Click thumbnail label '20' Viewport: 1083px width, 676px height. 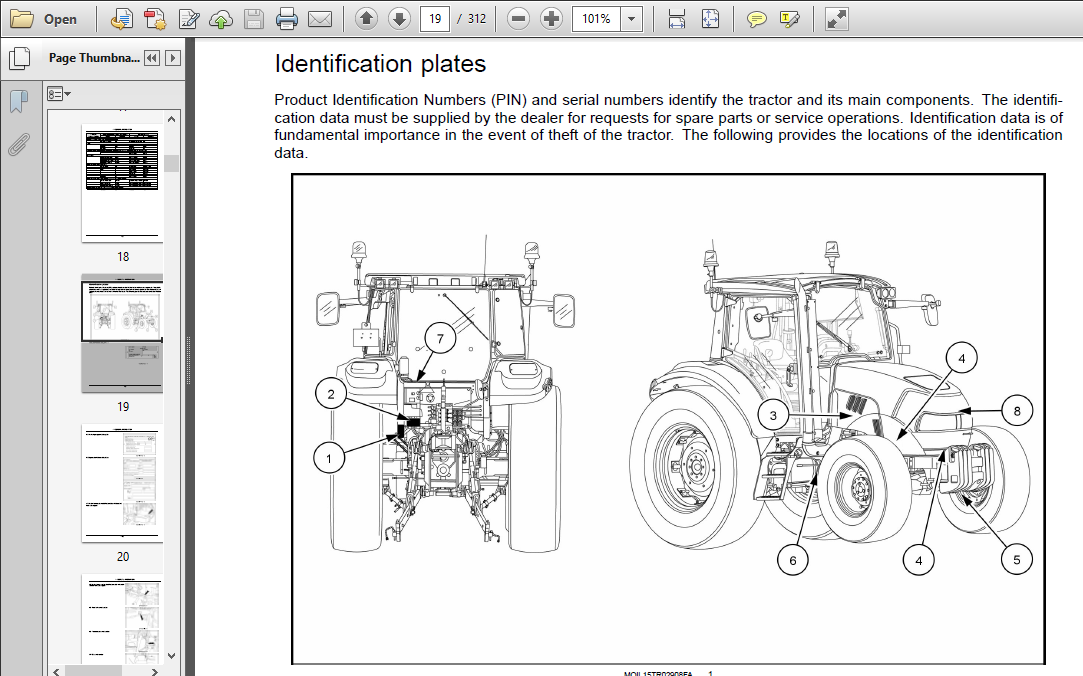click(123, 557)
